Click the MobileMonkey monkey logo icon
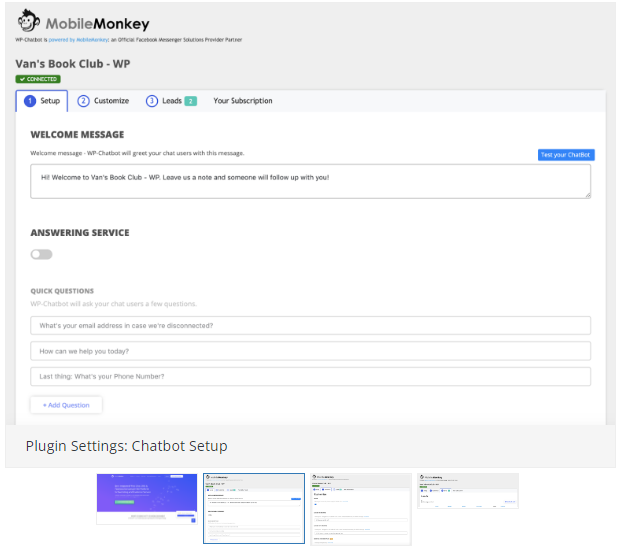The height and width of the screenshot is (547, 625). pyautogui.click(x=29, y=20)
